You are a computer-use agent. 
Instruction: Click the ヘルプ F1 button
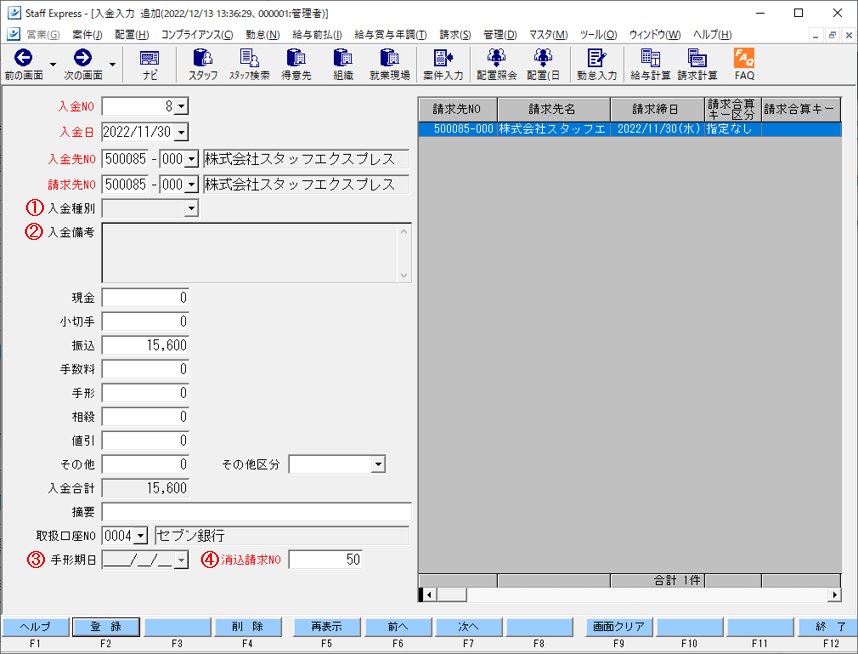pyautogui.click(x=36, y=627)
